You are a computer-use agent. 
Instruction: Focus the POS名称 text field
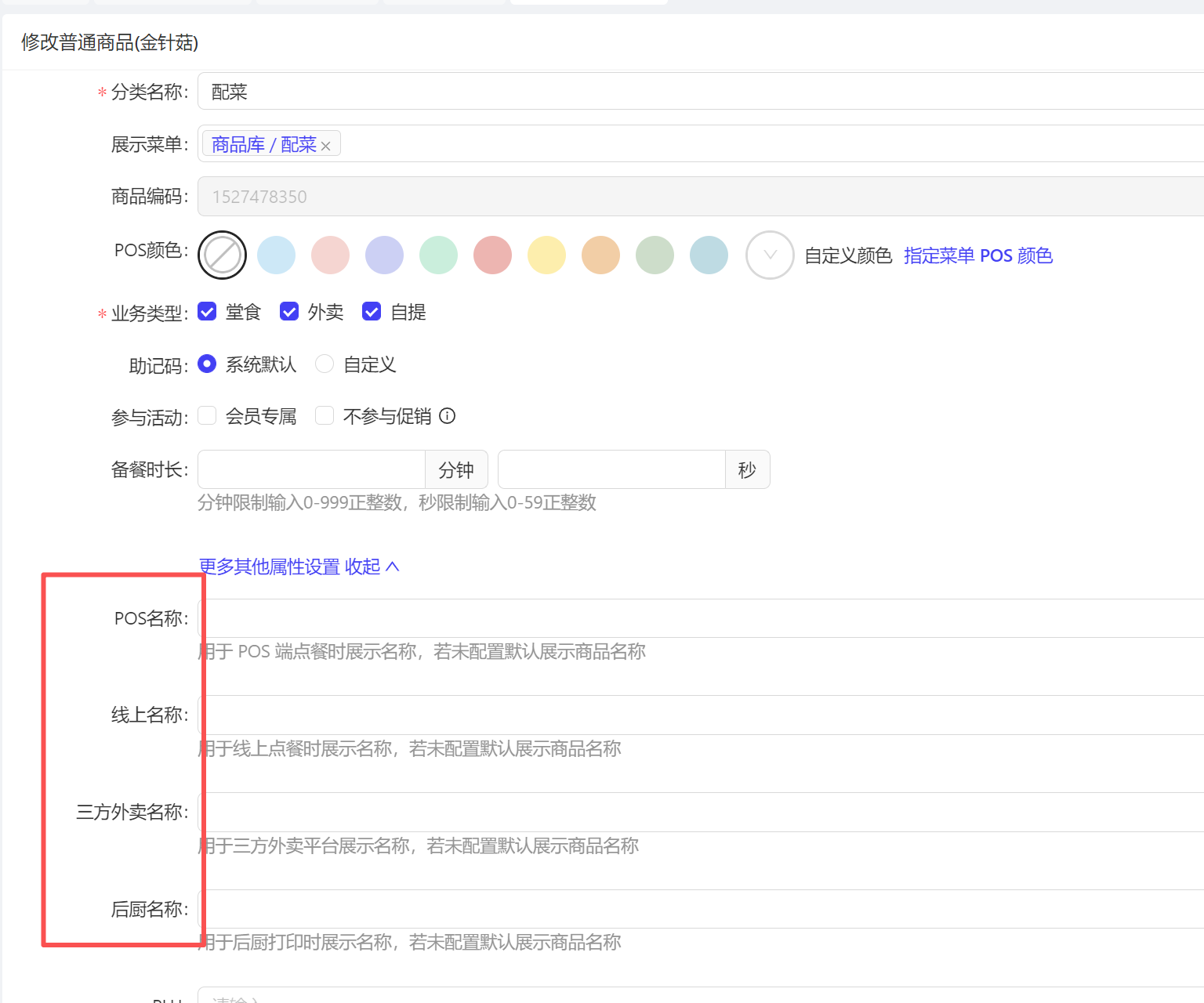point(698,618)
